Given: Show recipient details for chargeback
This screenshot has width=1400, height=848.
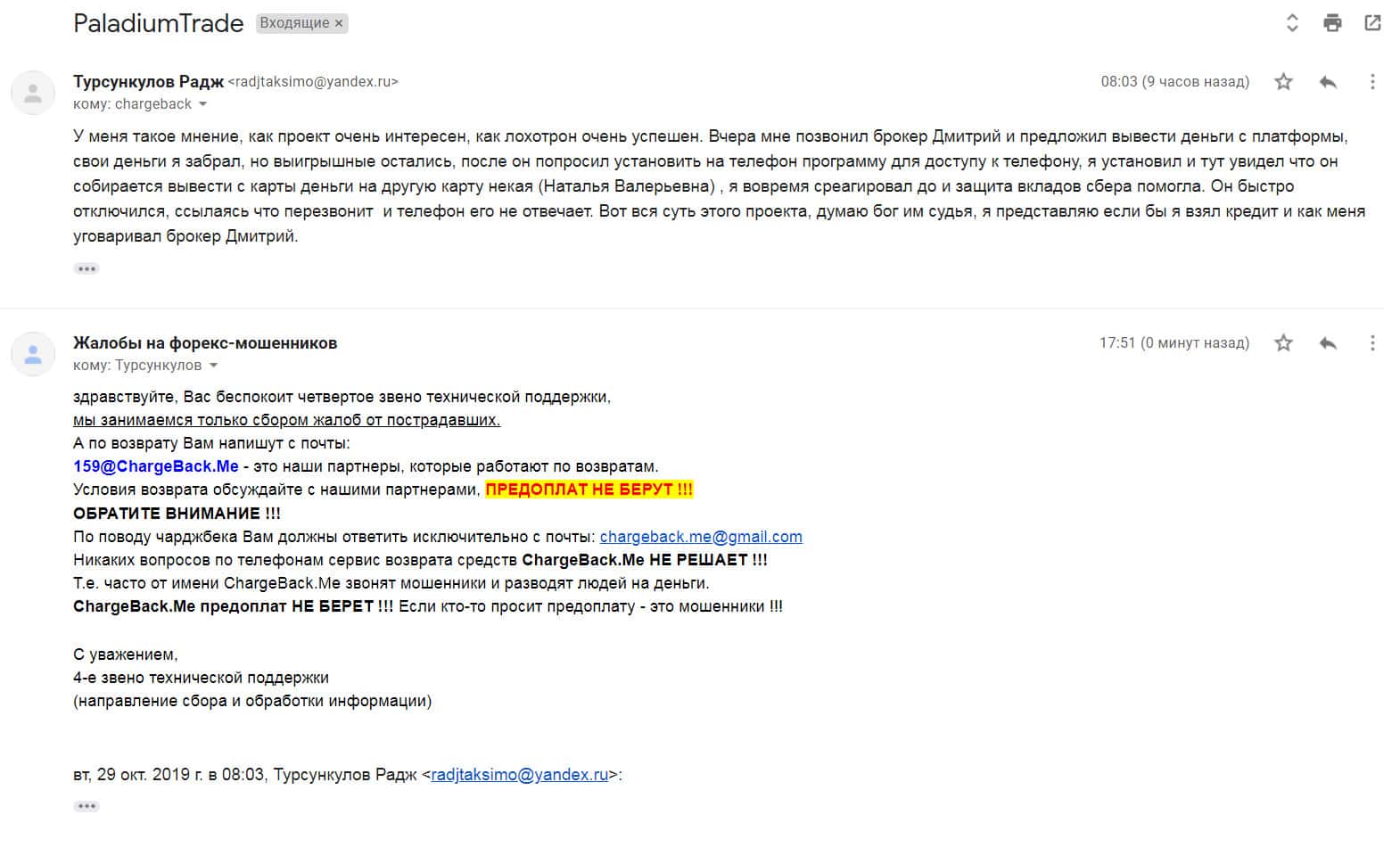Looking at the screenshot, I should click(x=203, y=104).
